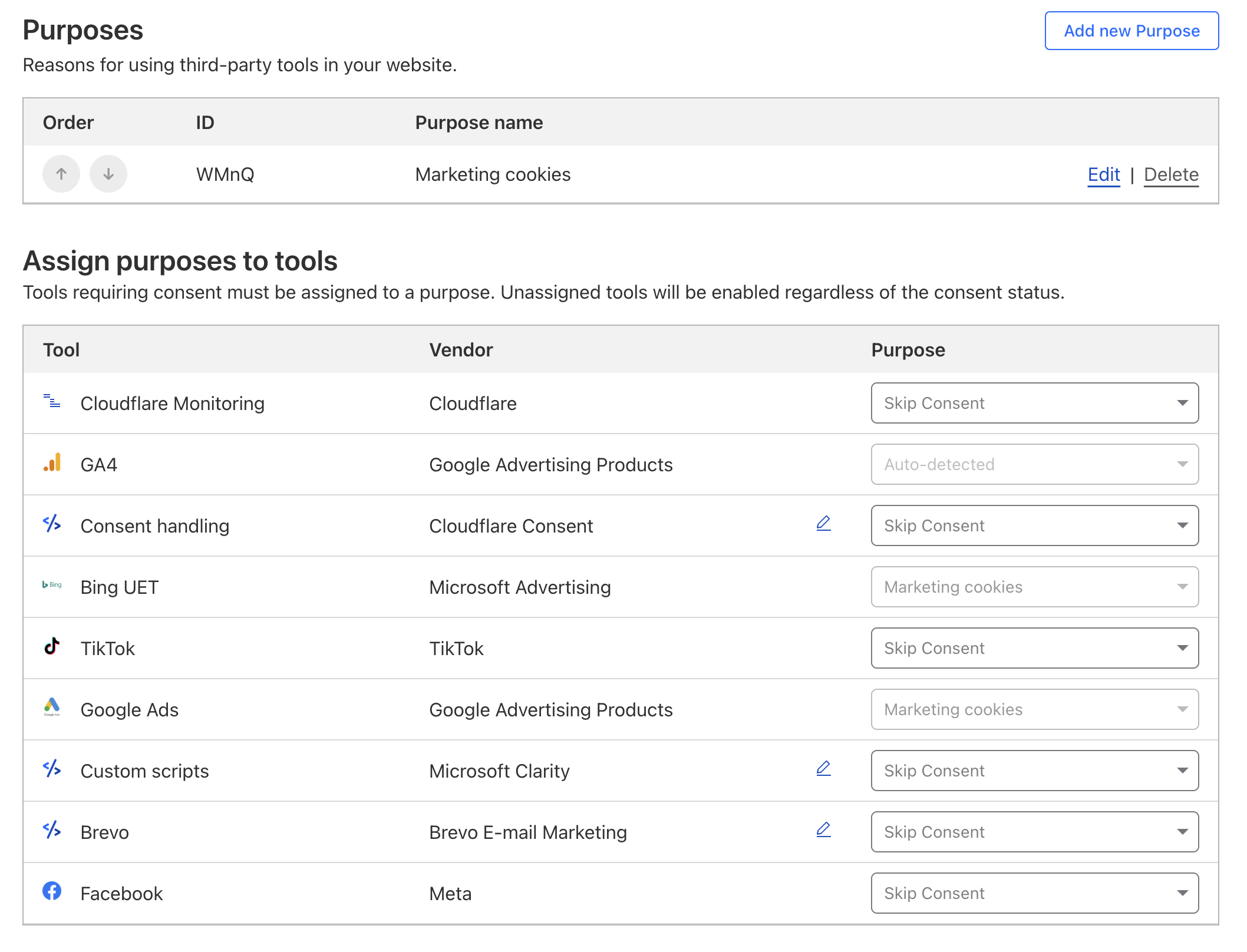Click Add new Purpose button
Image resolution: width=1247 pixels, height=952 pixels.
click(x=1131, y=31)
